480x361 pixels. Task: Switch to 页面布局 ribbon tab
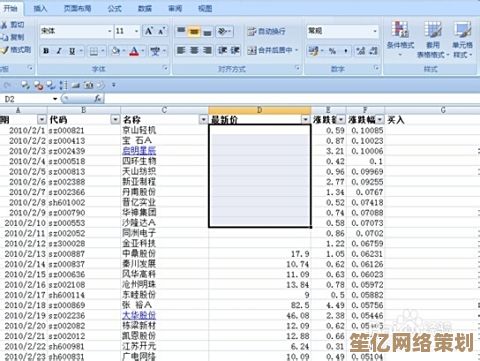78,9
